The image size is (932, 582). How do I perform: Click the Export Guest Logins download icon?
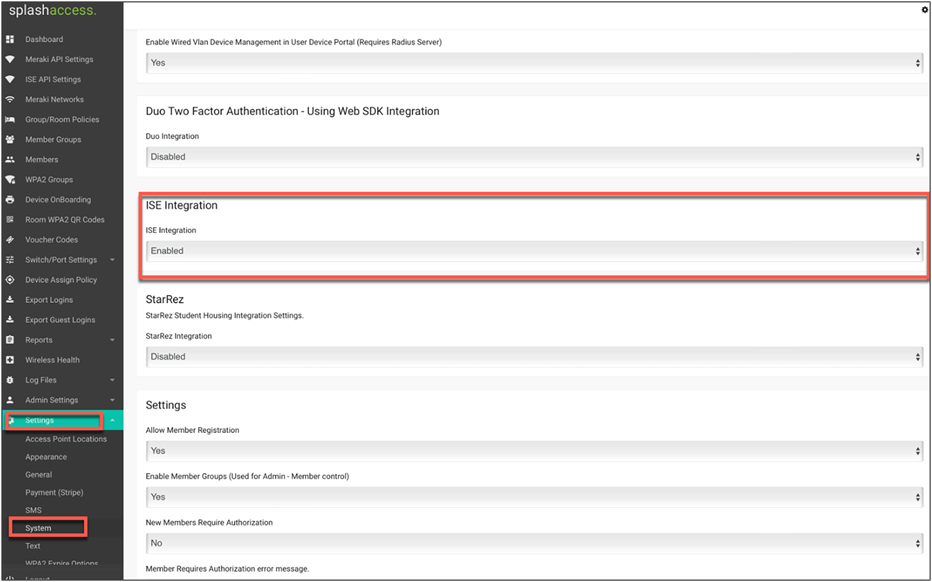pos(10,320)
